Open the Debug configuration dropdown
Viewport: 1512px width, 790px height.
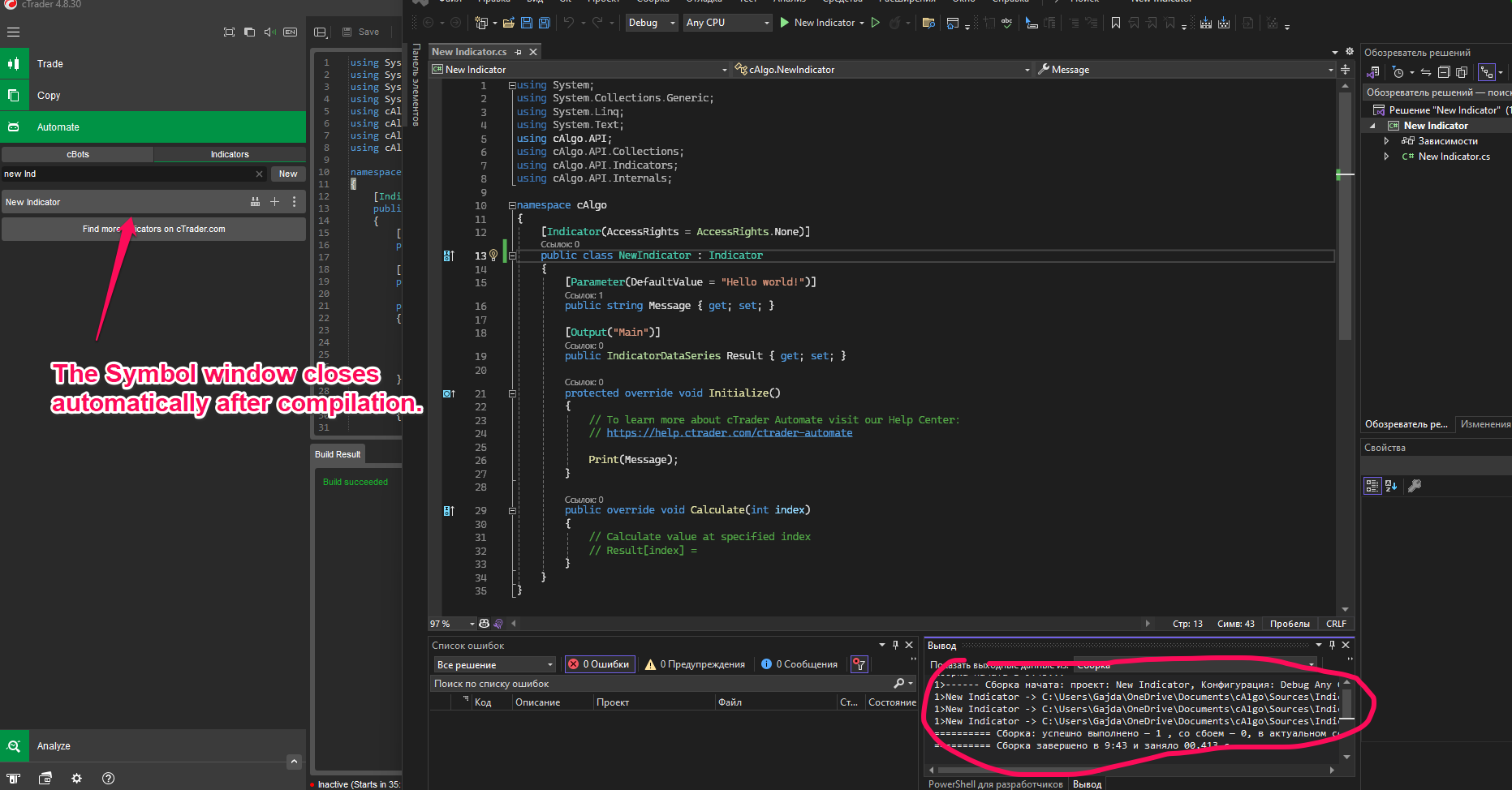click(x=651, y=23)
